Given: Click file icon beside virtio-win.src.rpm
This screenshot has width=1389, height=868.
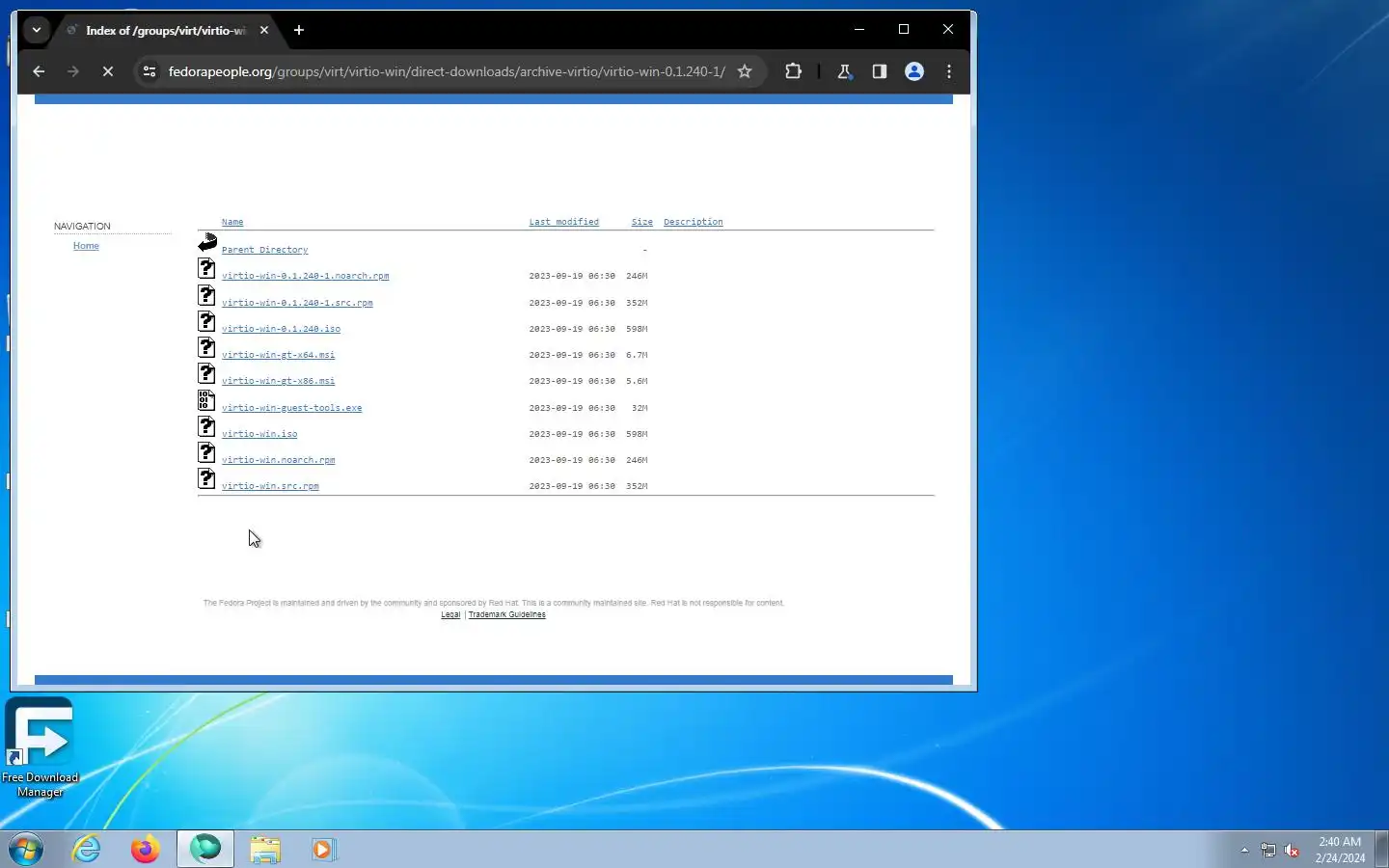Looking at the screenshot, I should coord(207,478).
